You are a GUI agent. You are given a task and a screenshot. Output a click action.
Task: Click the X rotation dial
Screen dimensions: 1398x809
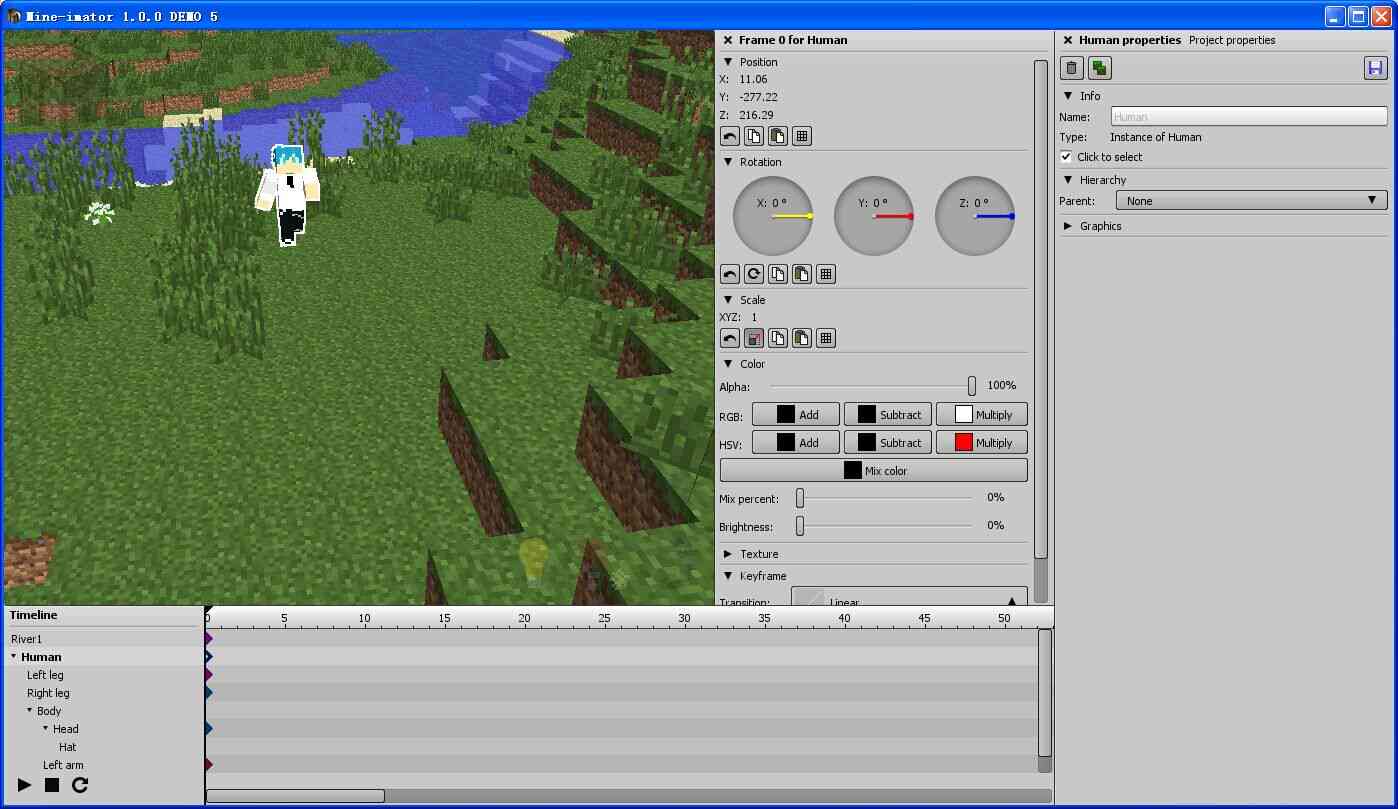(x=773, y=216)
